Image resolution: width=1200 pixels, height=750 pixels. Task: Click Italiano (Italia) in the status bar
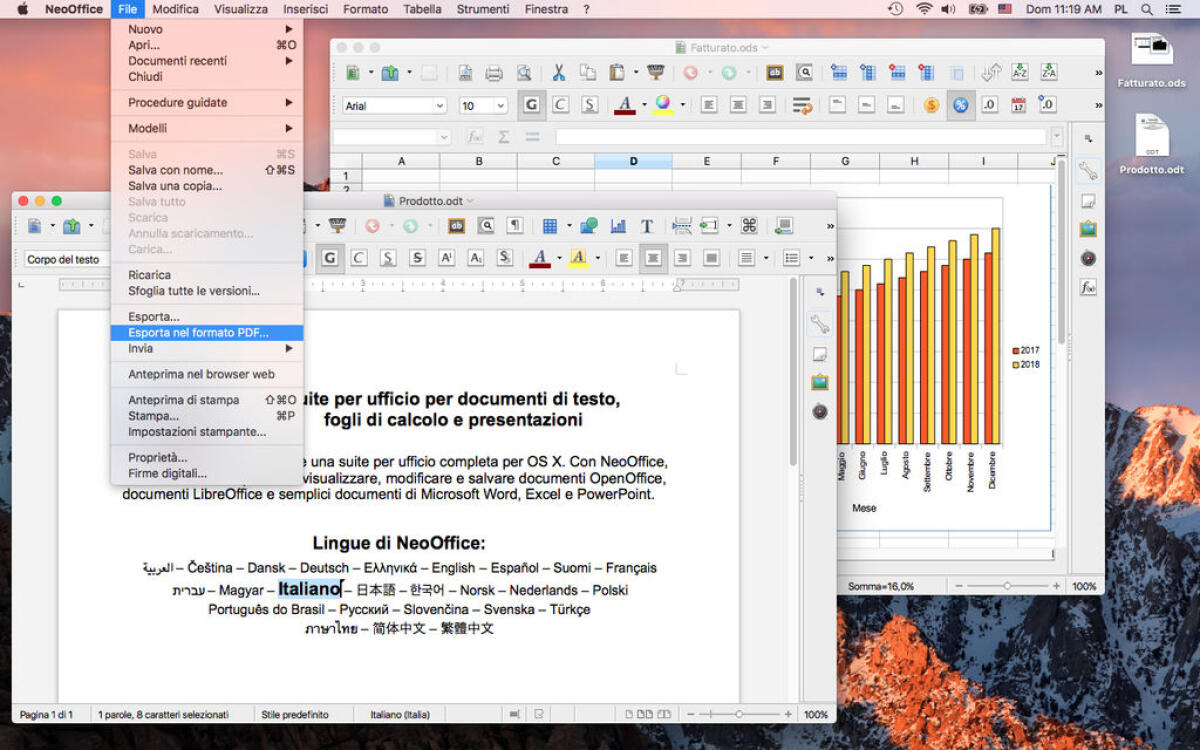[398, 714]
